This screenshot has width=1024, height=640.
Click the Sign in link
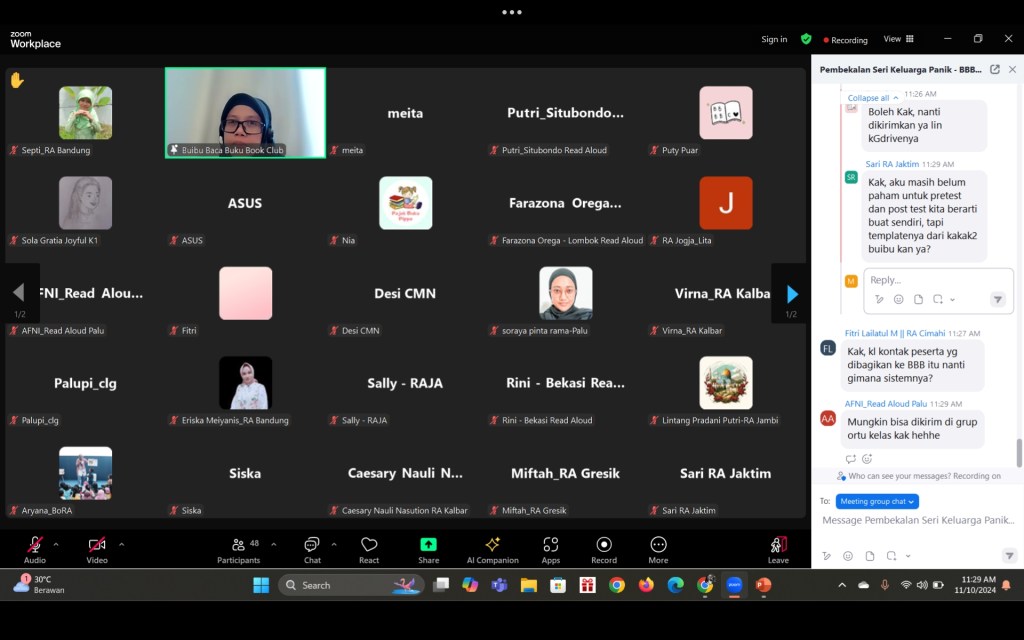coord(774,39)
